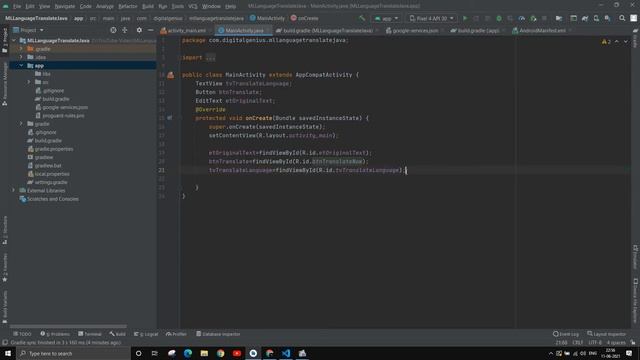Click the green Debug app bug icon
640x360 pixels.
click(499, 18)
